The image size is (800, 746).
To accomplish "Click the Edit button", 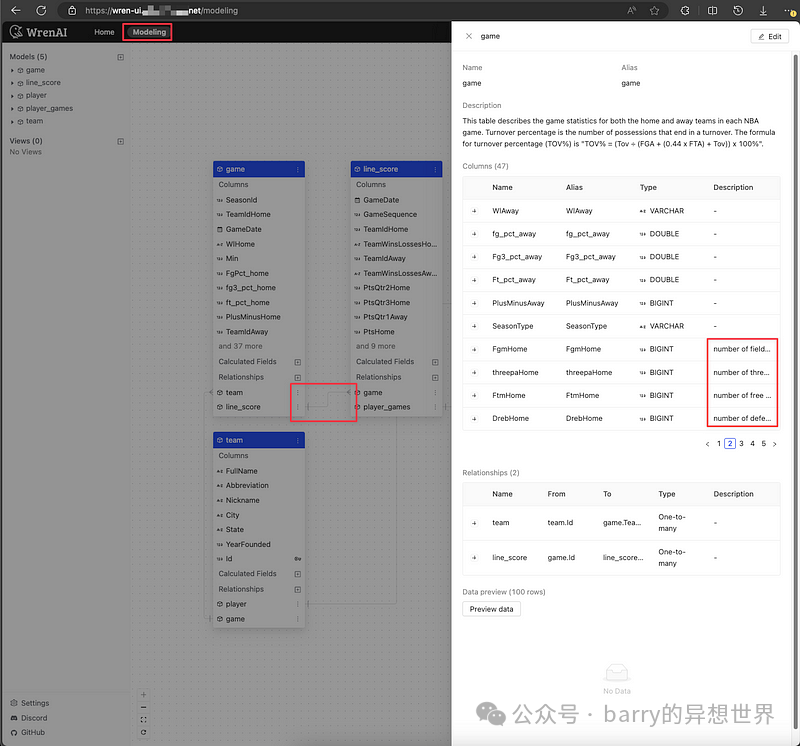I will point(769,36).
